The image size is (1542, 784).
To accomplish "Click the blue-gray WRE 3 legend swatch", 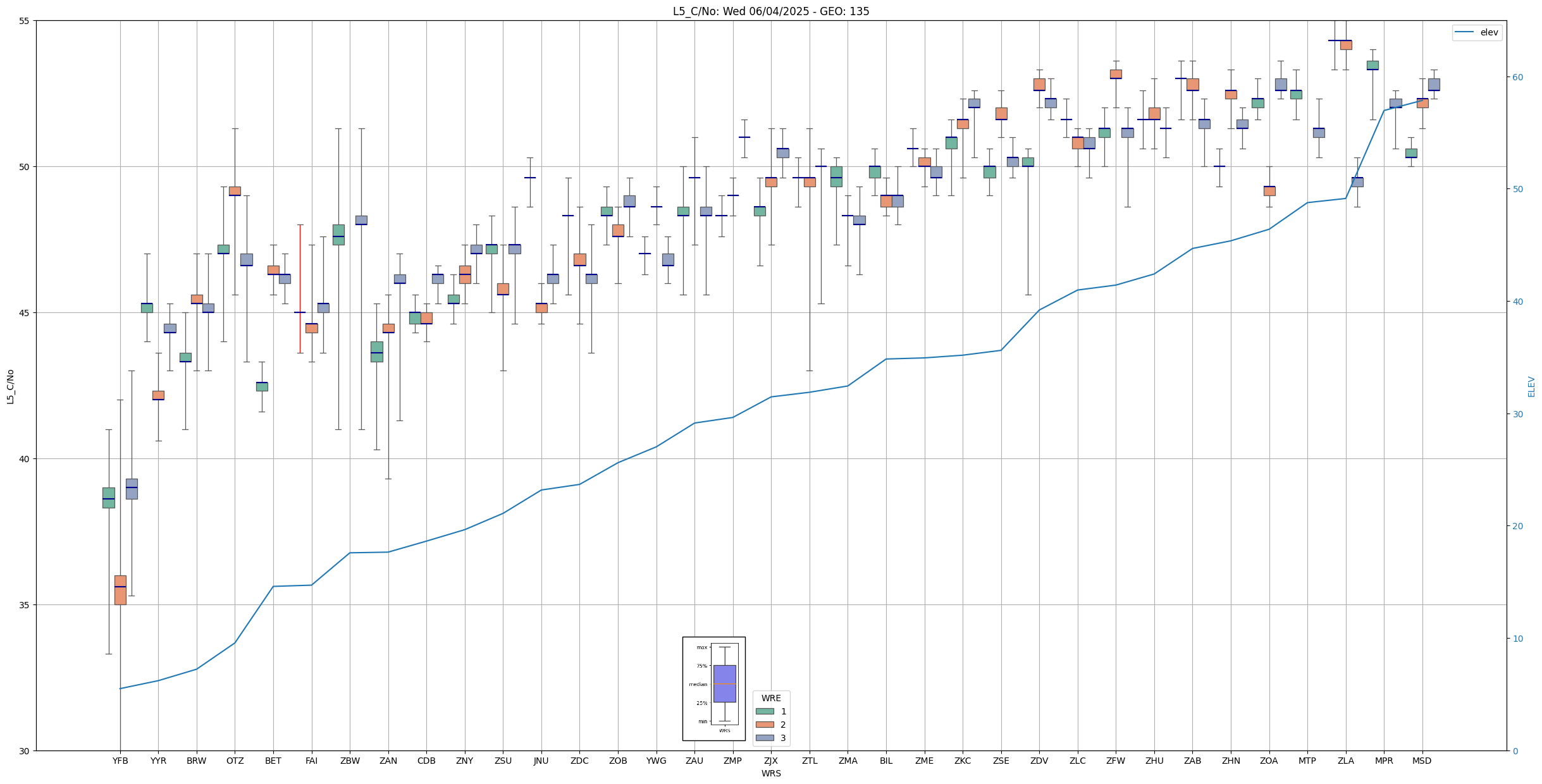I will coord(765,738).
